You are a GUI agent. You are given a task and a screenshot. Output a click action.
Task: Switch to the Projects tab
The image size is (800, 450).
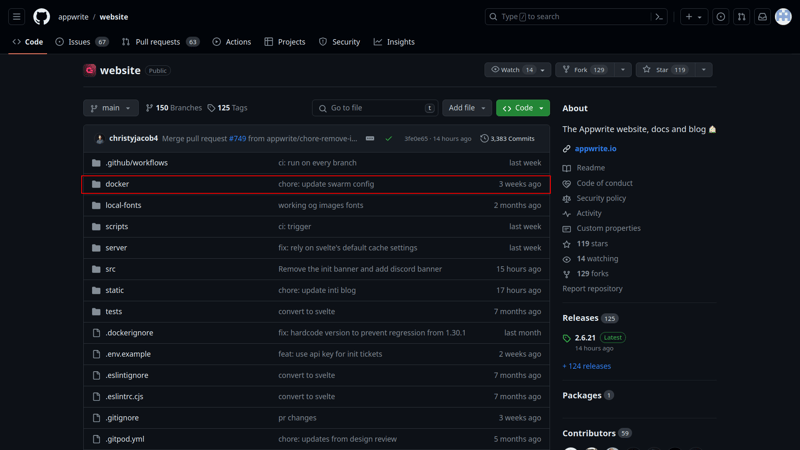(x=285, y=42)
